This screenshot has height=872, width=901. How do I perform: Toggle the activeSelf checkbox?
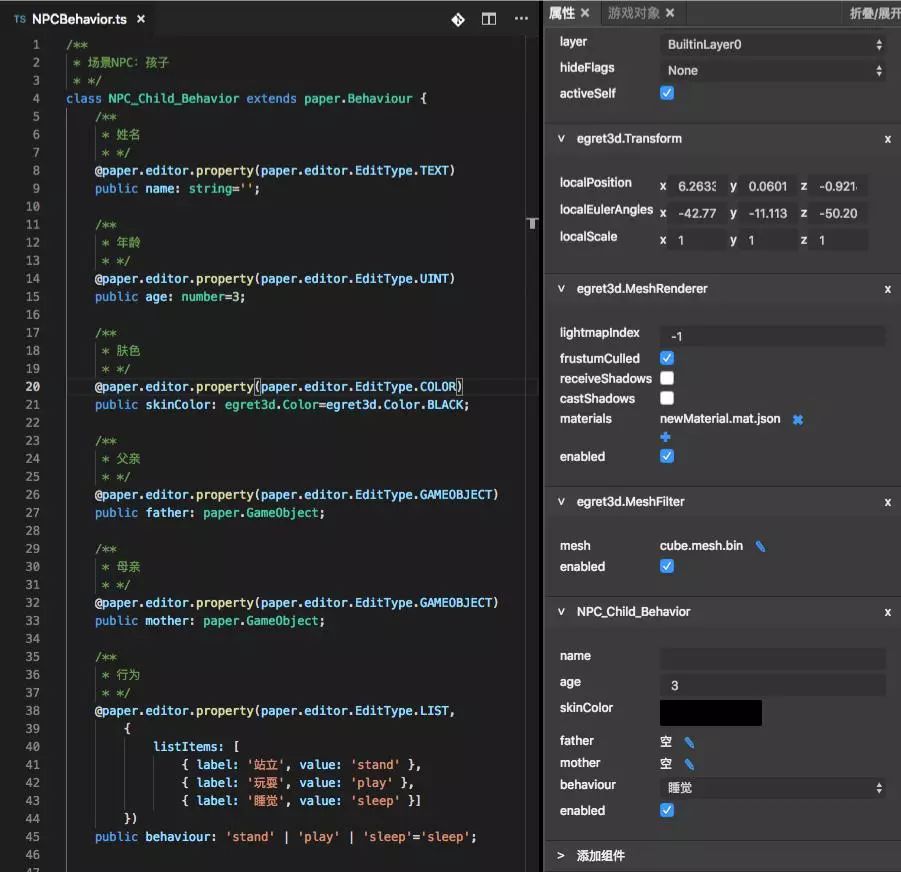tap(667, 93)
